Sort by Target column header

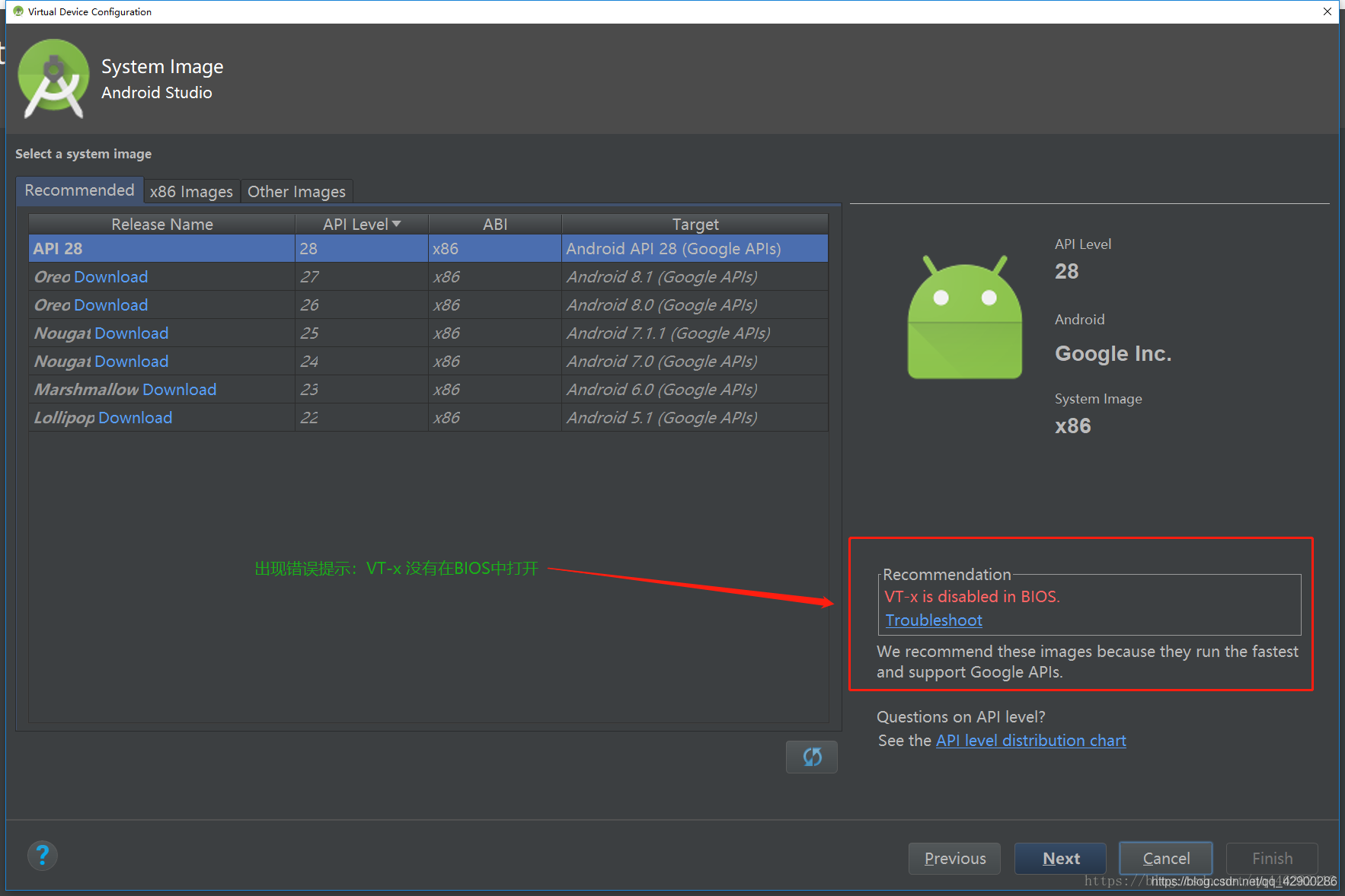[x=695, y=224]
